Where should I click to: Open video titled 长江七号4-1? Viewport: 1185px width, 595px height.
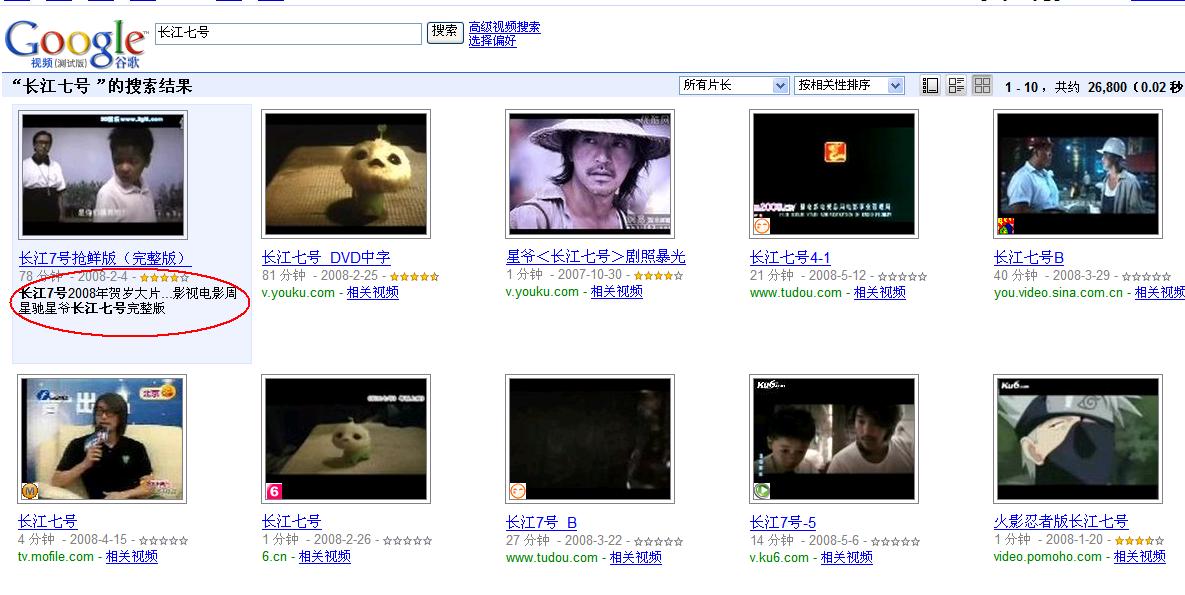coord(790,257)
